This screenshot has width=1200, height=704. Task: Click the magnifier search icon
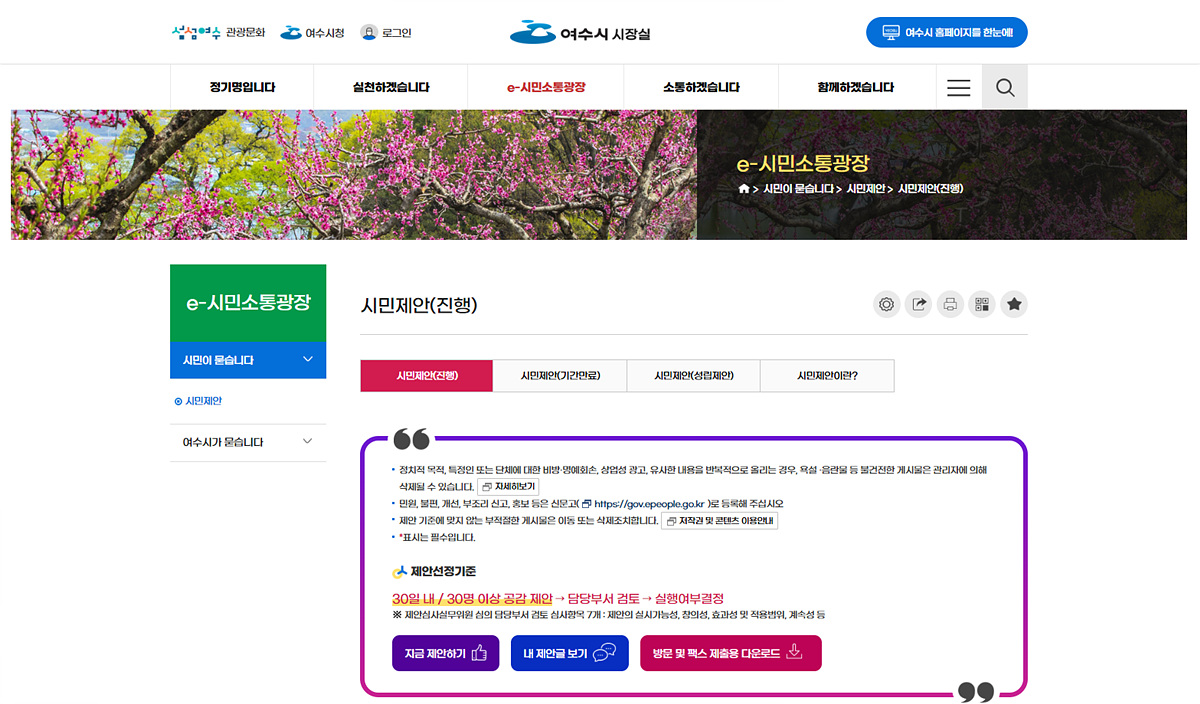point(1005,88)
